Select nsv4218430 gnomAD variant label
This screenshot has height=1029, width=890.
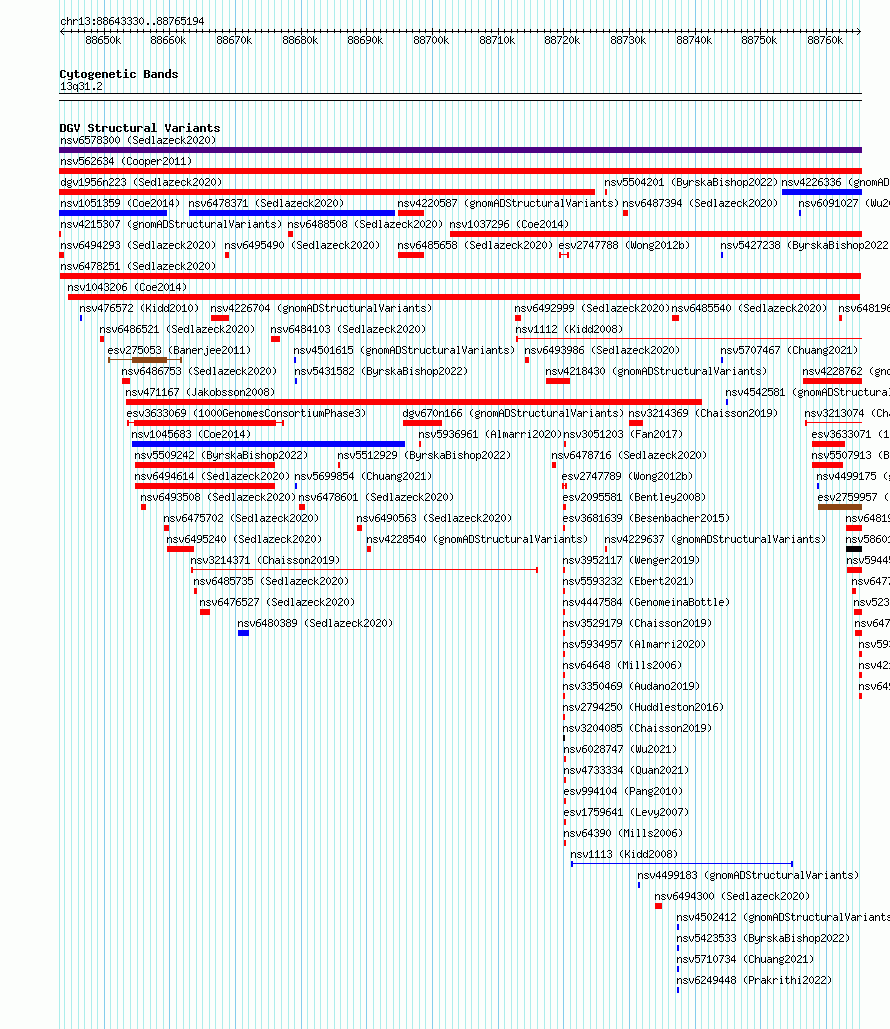coord(656,371)
